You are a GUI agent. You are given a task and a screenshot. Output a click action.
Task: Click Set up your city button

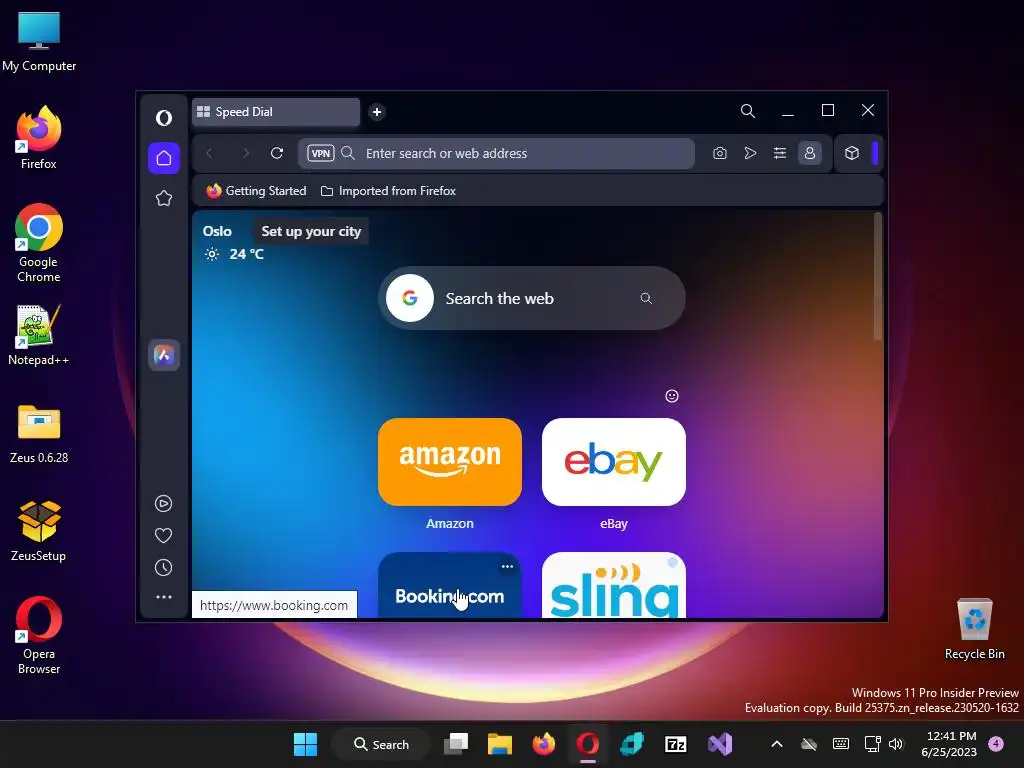pos(311,232)
